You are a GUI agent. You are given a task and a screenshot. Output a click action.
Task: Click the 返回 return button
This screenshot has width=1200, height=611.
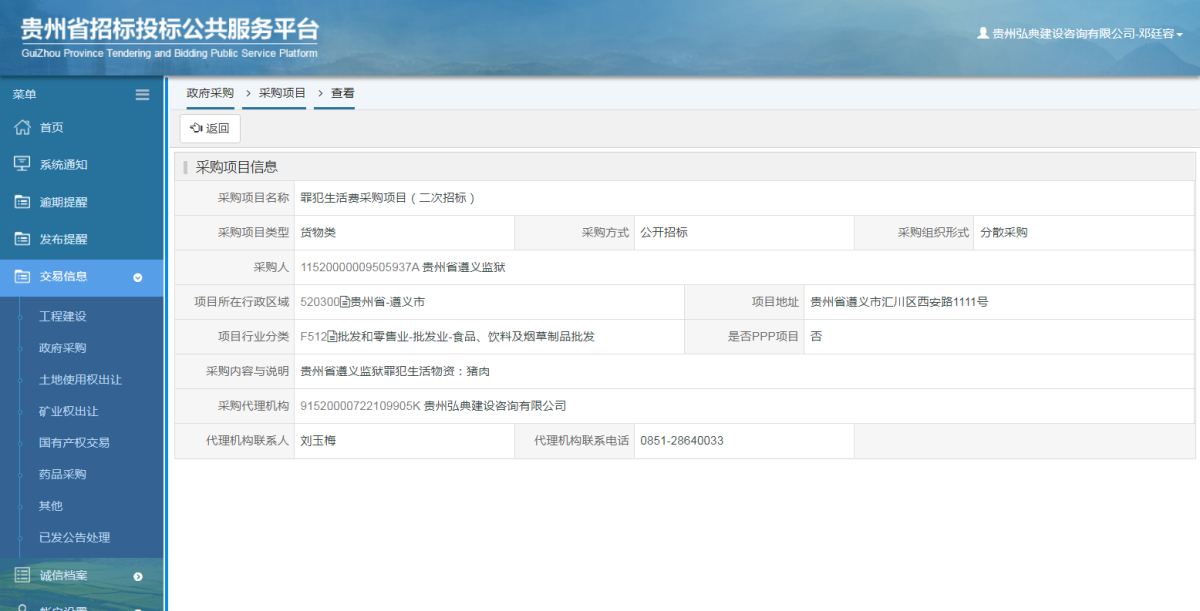[x=209, y=128]
